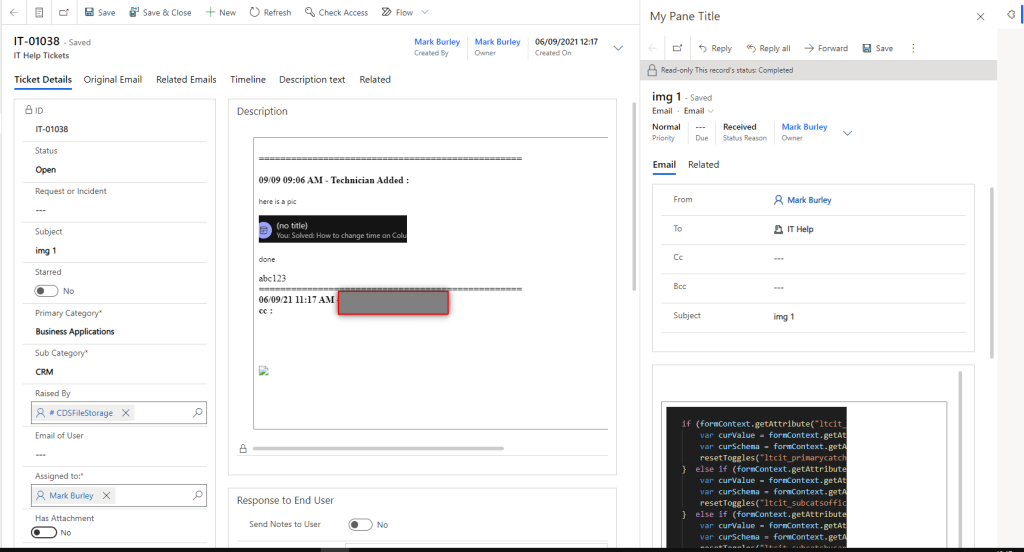The height and width of the screenshot is (552, 1024).
Task: Click the search icon in Assigned to field
Action: (197, 495)
